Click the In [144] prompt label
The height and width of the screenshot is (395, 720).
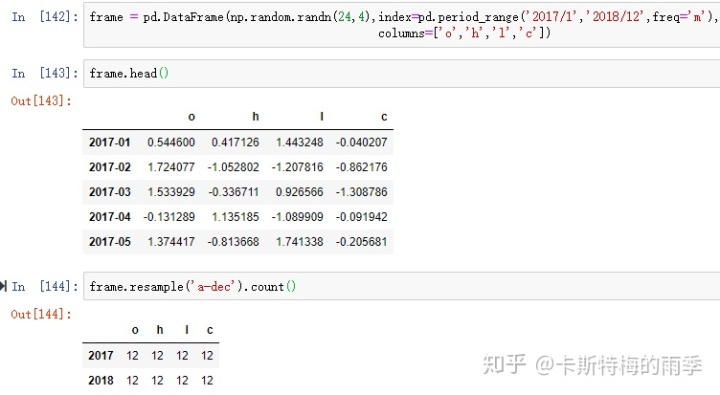pos(45,287)
